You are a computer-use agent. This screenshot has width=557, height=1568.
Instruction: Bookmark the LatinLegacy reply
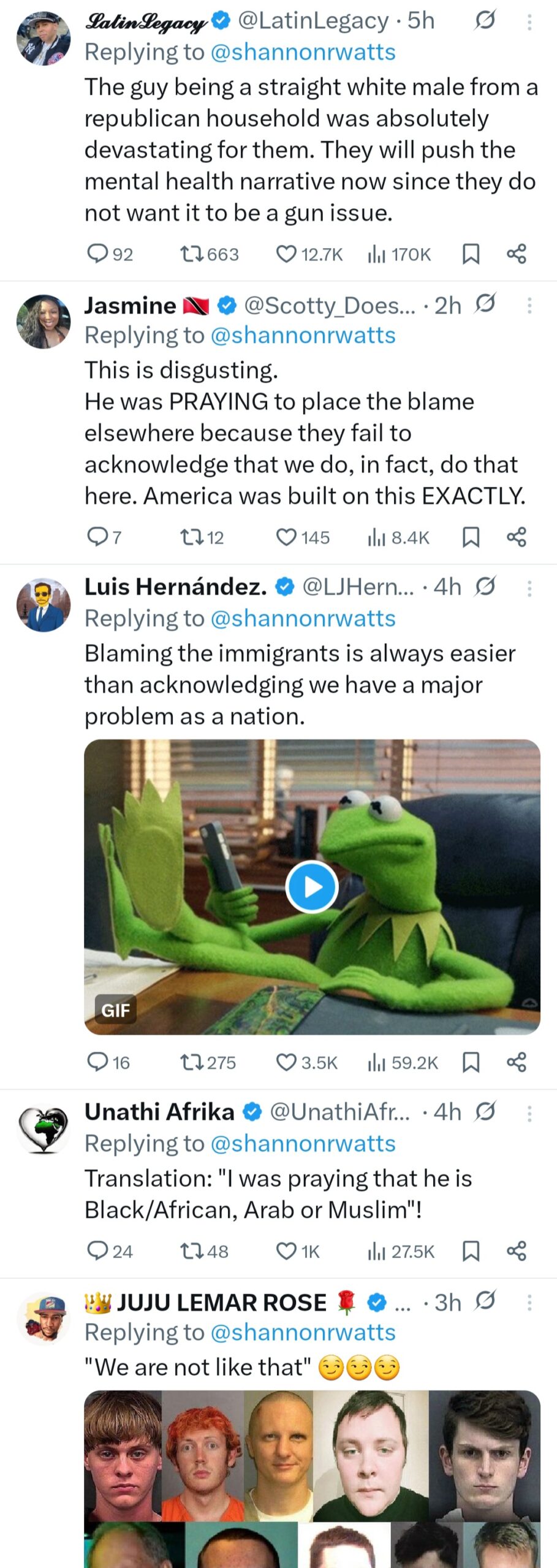[470, 254]
